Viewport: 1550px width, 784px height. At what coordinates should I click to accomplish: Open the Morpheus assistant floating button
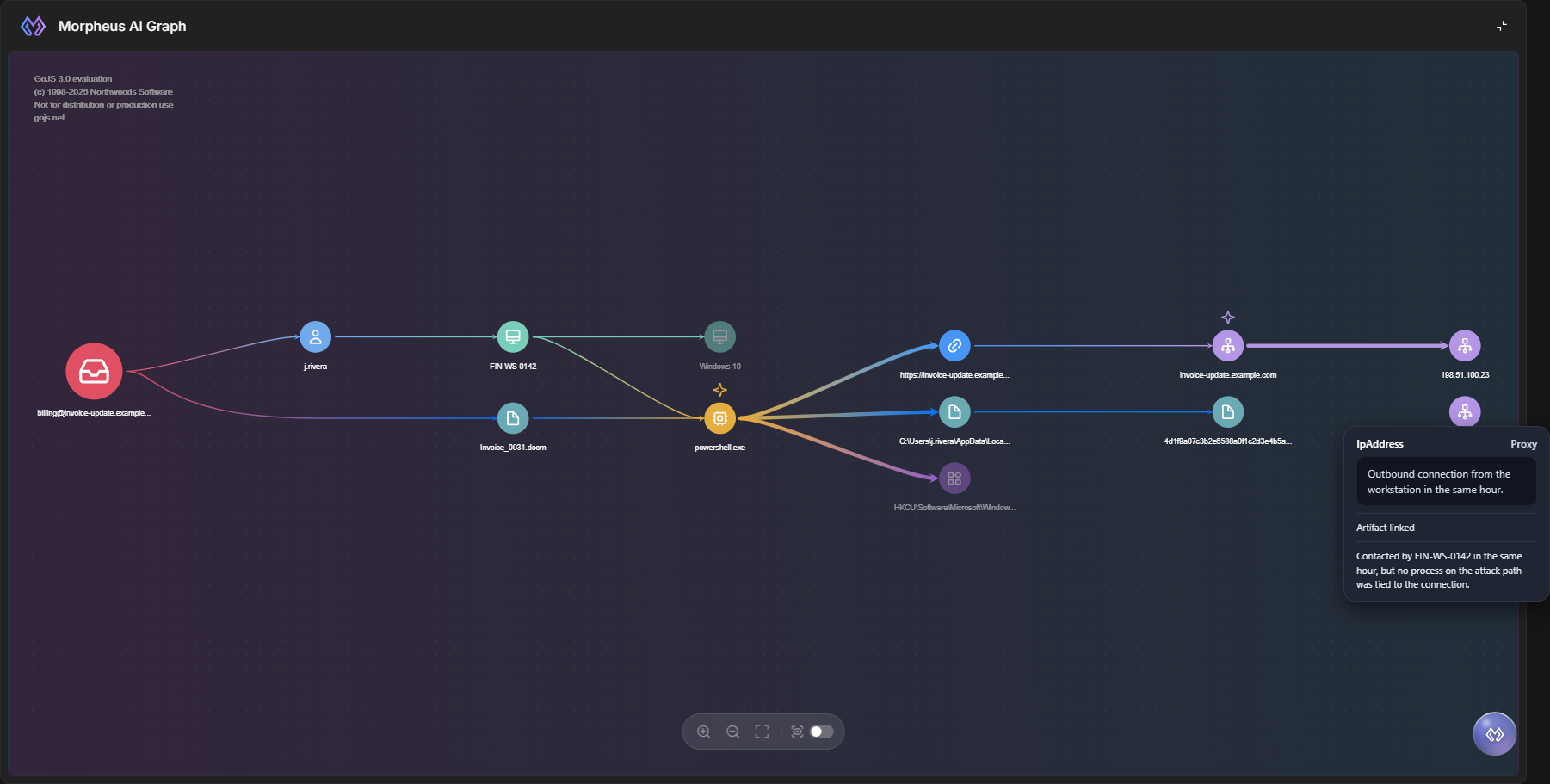tap(1494, 734)
